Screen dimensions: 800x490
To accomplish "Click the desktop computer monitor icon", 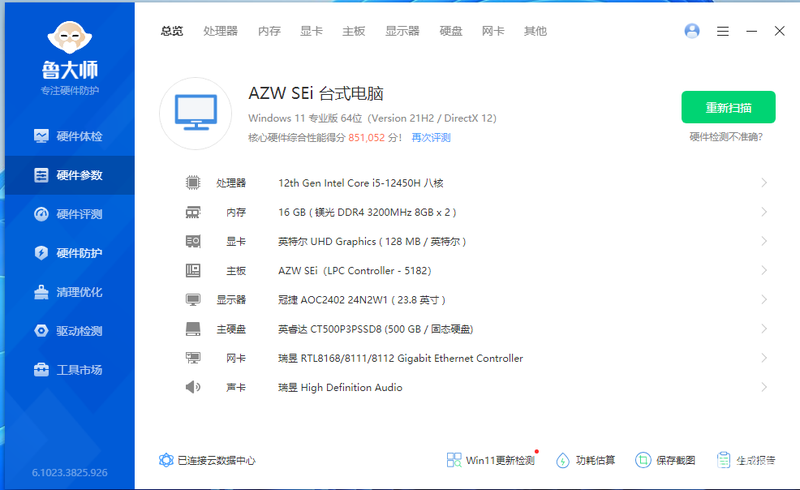I will (x=196, y=113).
